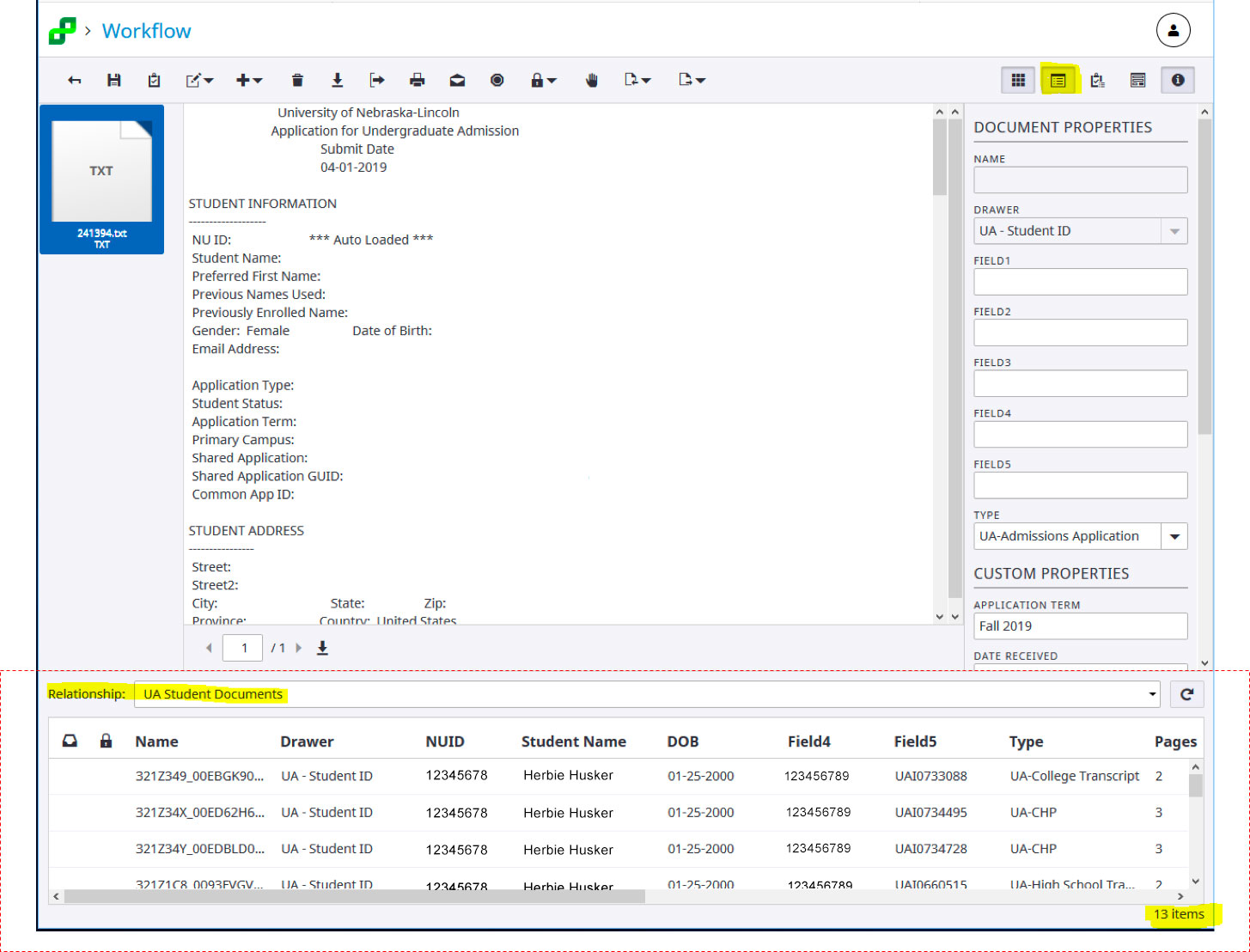Image resolution: width=1250 pixels, height=952 pixels.
Task: Click the FIELD1 input box
Action: coord(1080,281)
